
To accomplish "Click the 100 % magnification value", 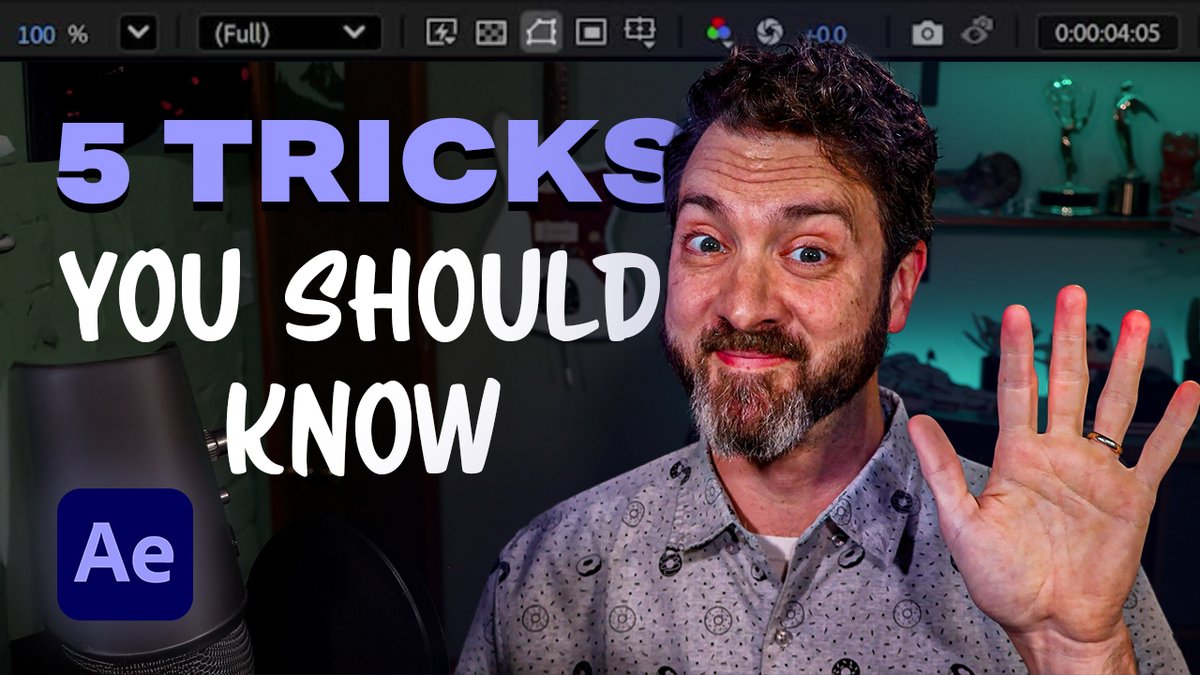I will [x=52, y=34].
